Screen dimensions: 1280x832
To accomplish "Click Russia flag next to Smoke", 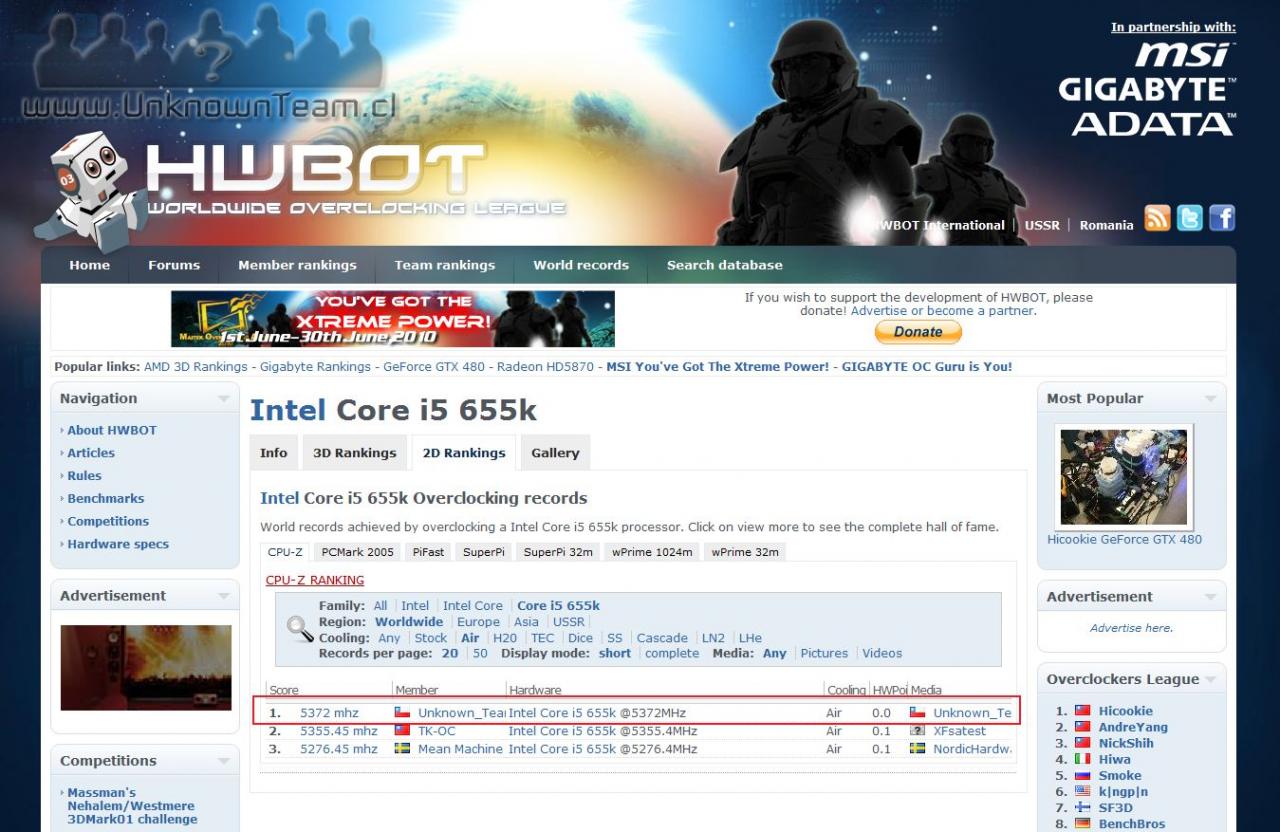I will [1083, 775].
